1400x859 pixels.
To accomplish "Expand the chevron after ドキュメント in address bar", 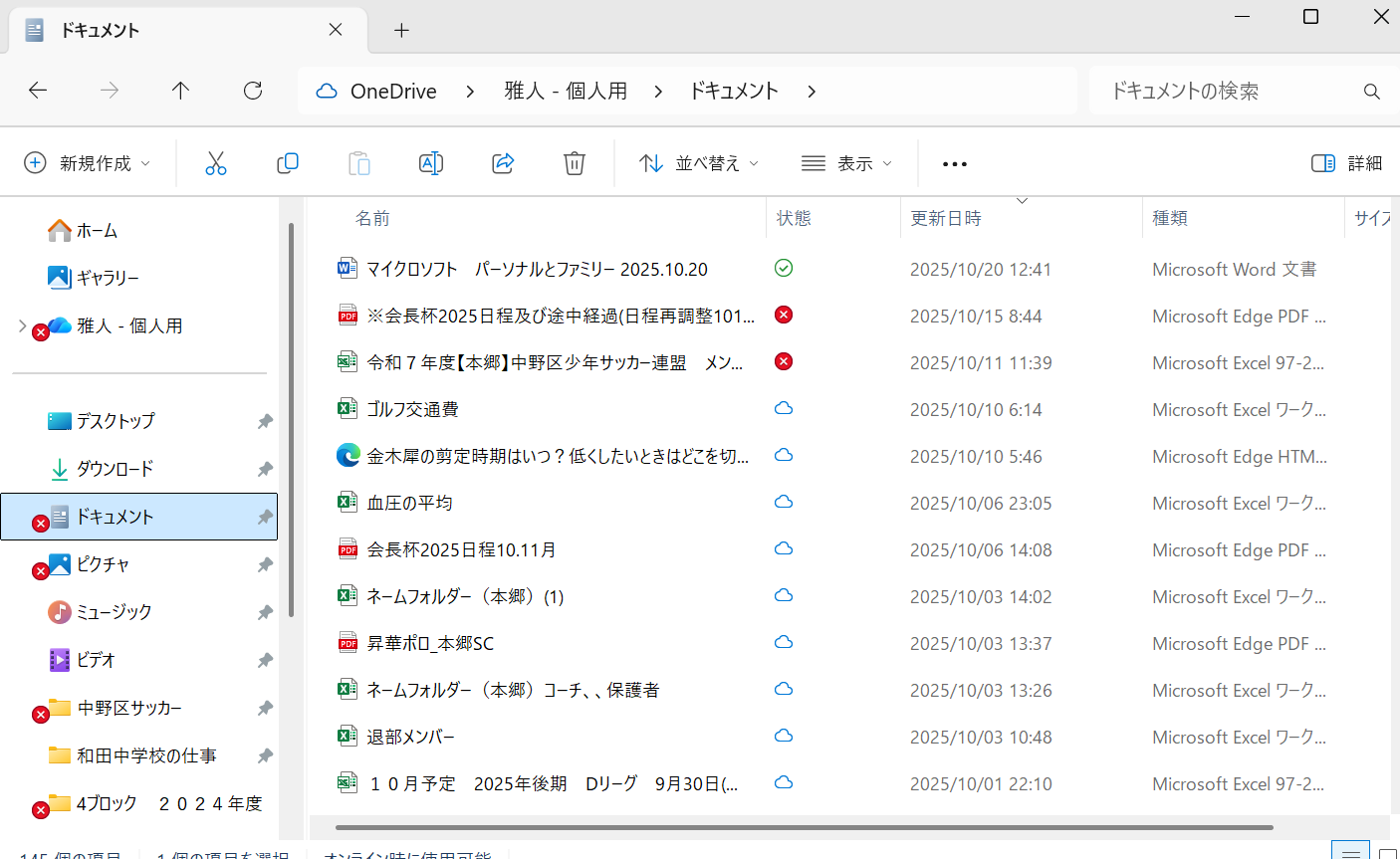I will (812, 92).
